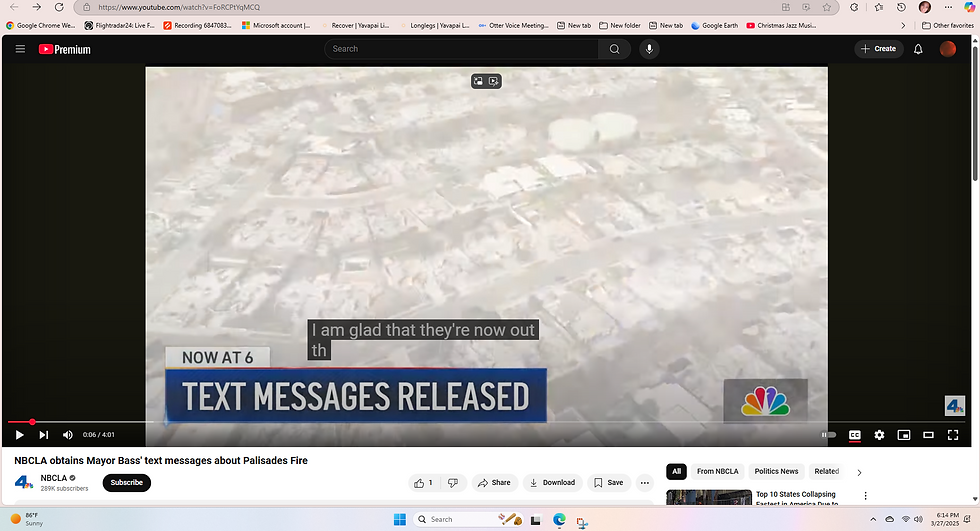980x531 pixels.
Task: Open the YouTube account avatar menu
Action: tap(948, 49)
